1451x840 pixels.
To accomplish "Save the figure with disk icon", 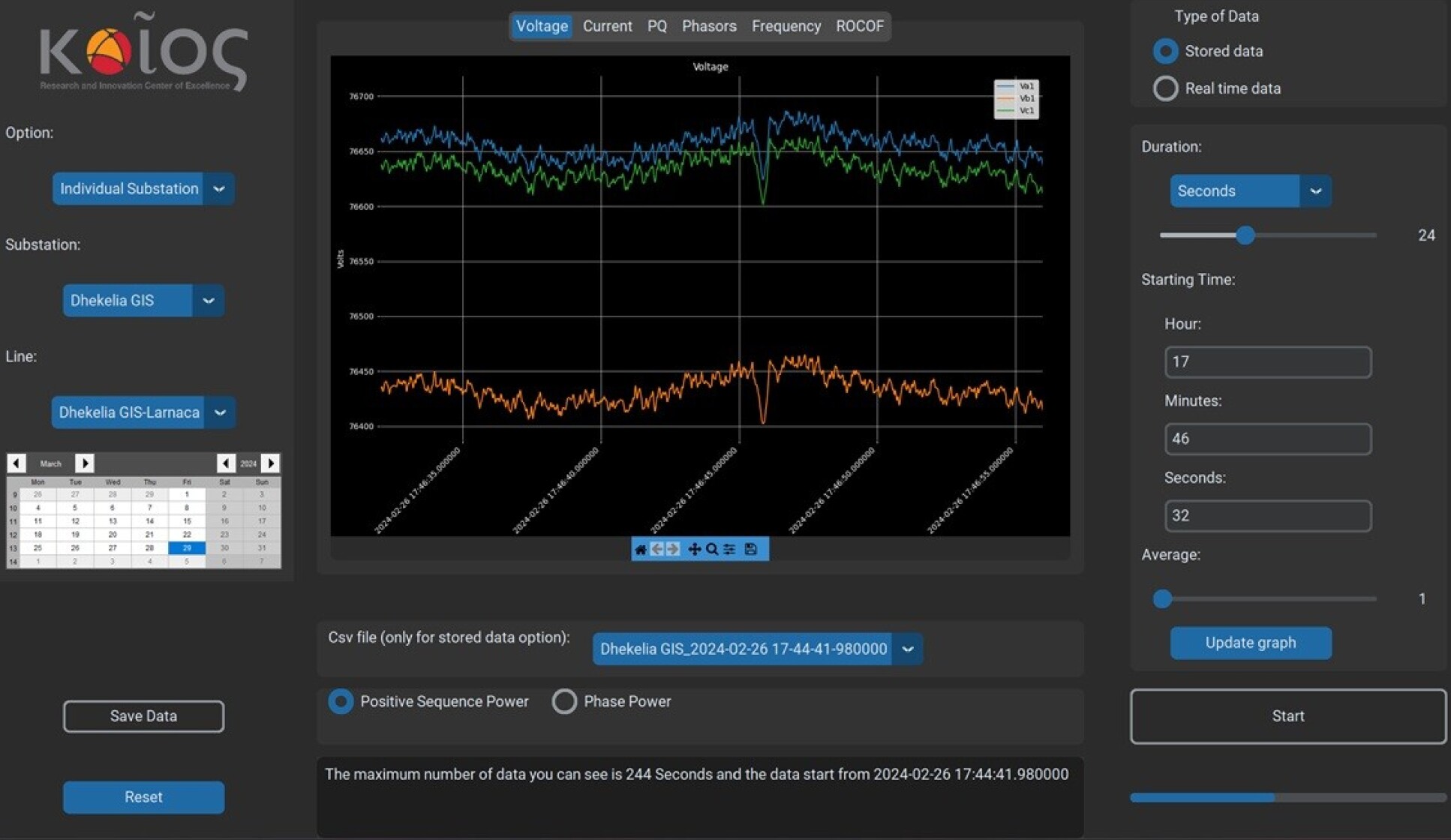I will coord(750,550).
